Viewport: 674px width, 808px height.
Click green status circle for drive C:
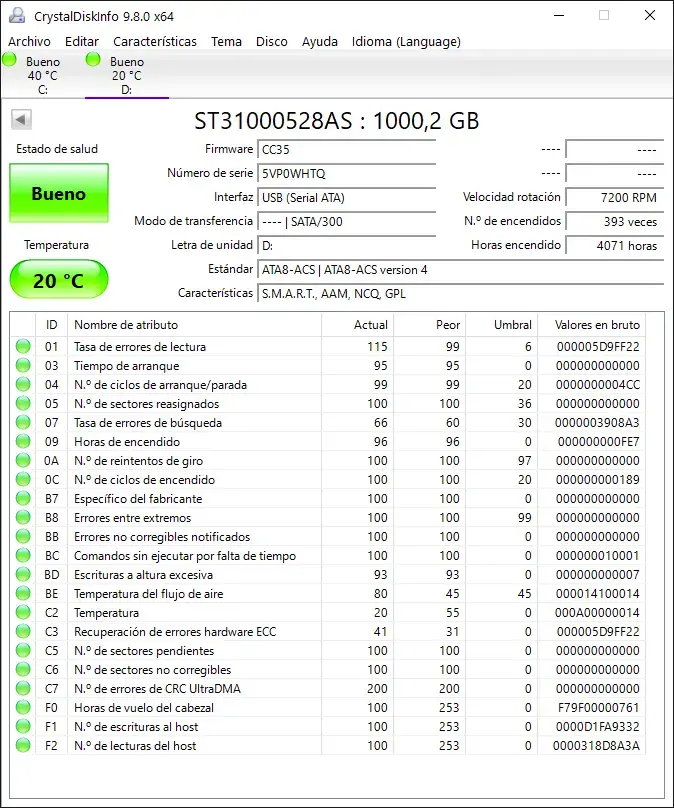pos(9,59)
